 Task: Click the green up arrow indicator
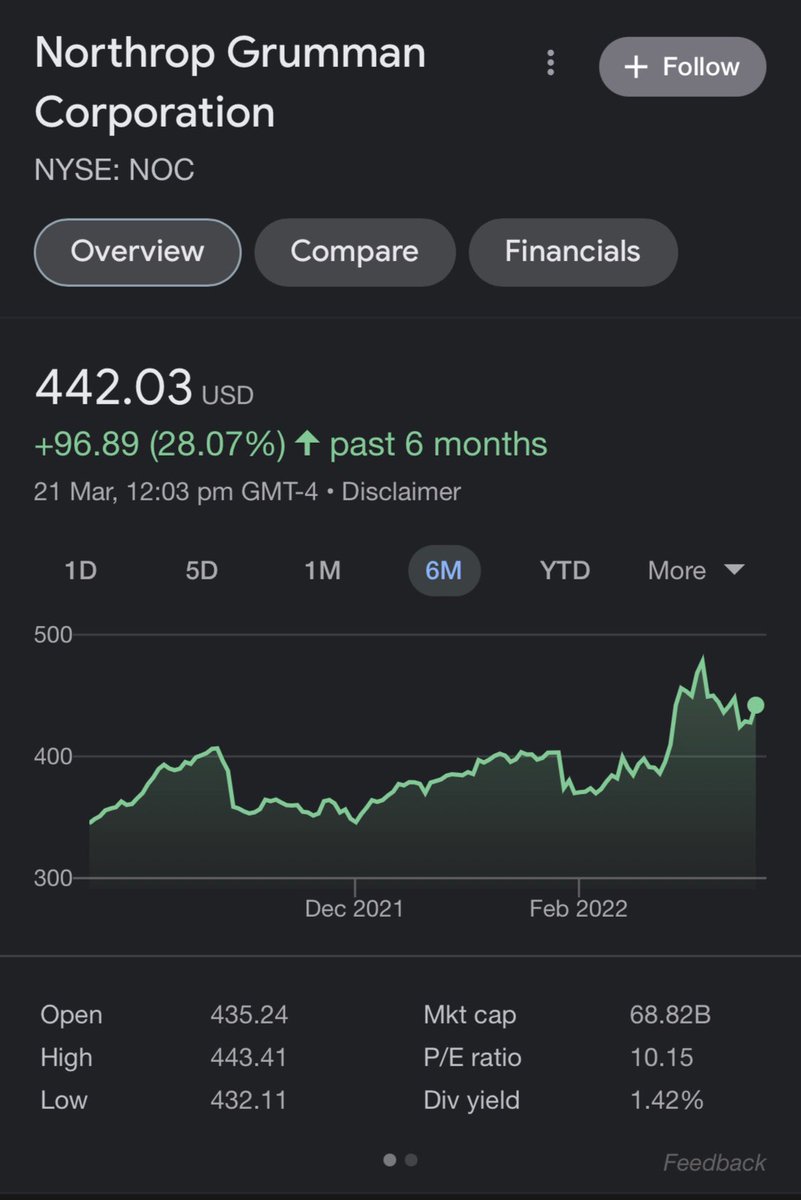pos(308,443)
